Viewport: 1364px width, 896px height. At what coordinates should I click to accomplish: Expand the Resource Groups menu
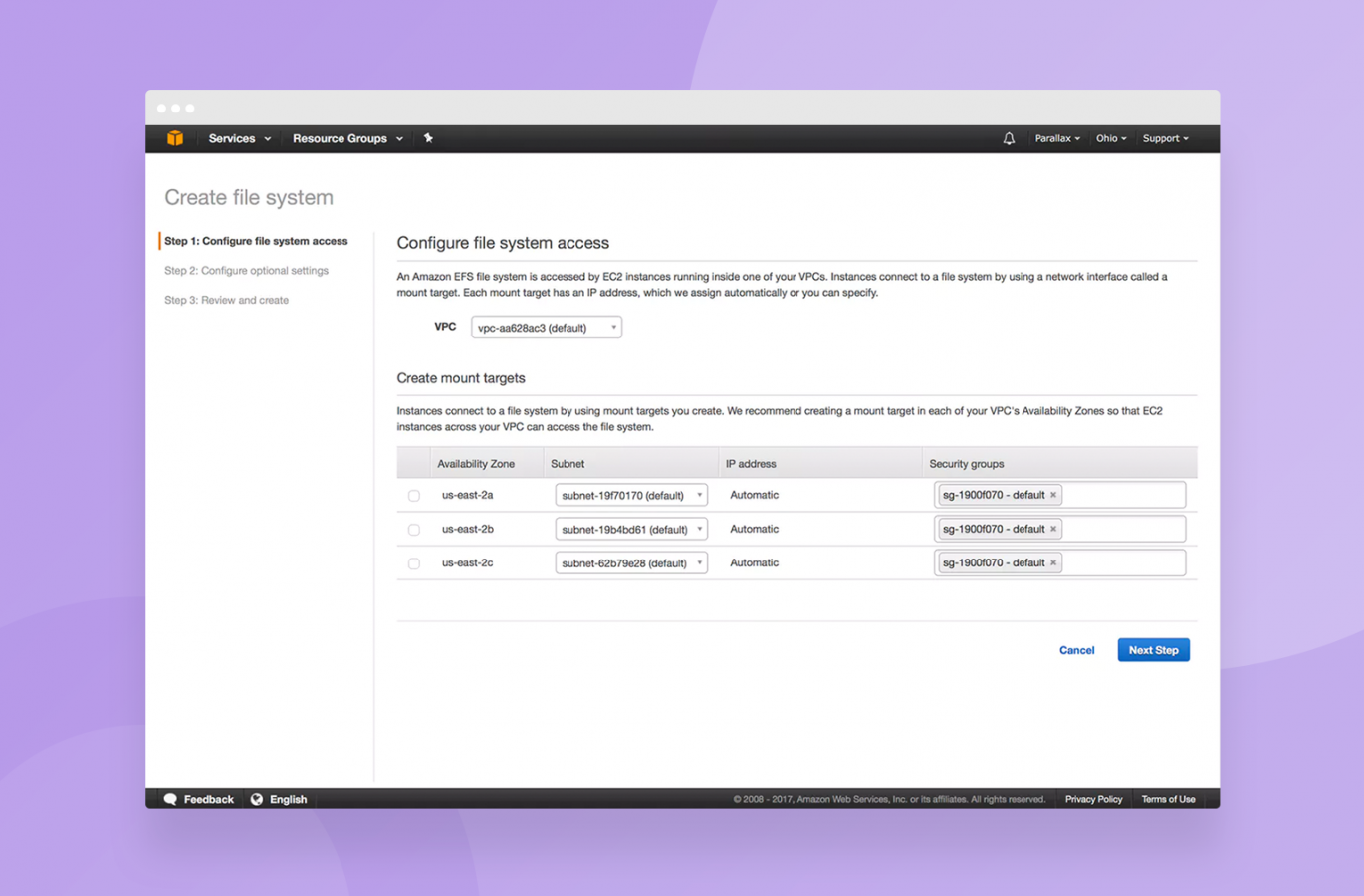347,138
